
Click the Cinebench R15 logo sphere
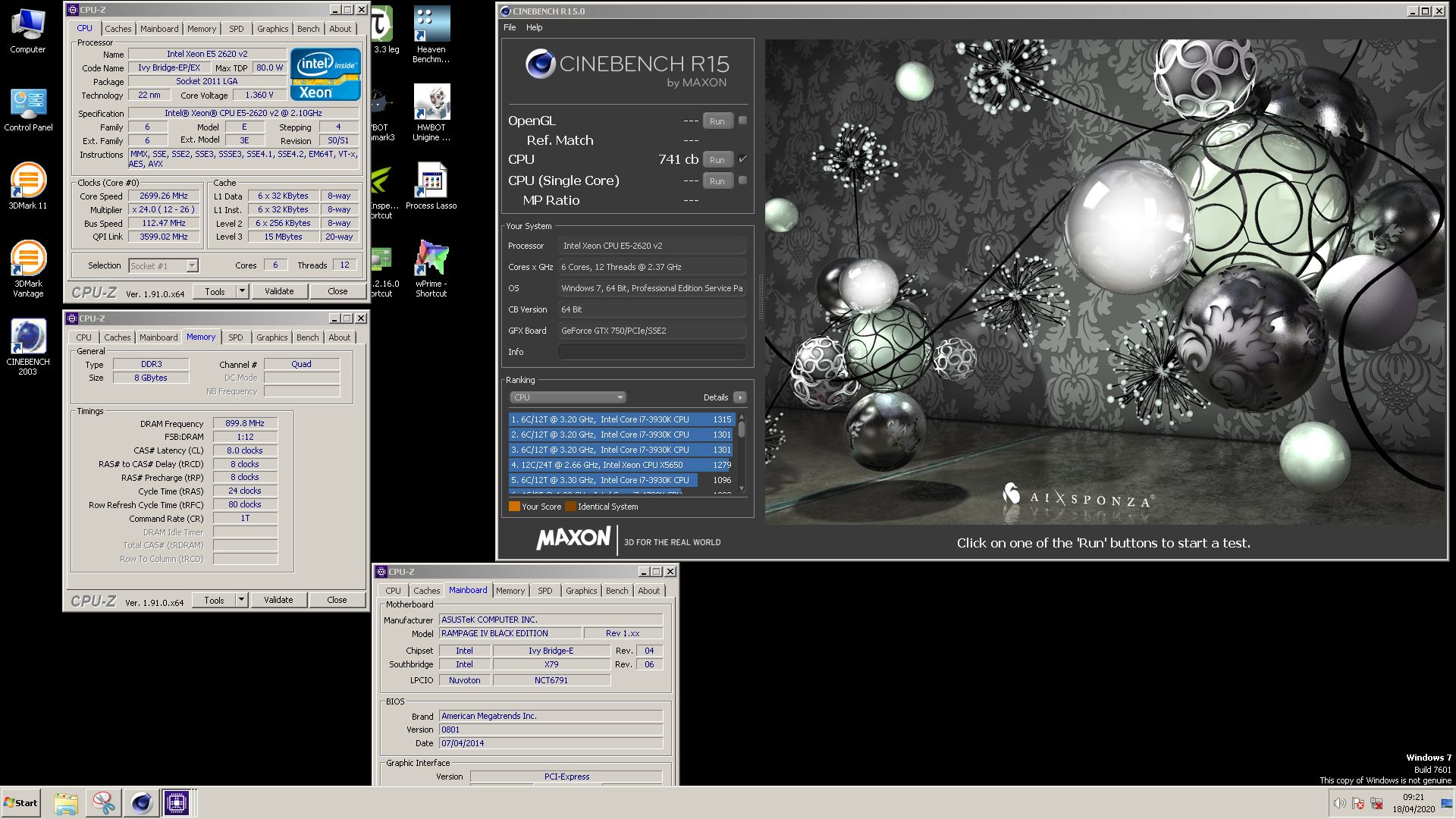click(x=541, y=64)
